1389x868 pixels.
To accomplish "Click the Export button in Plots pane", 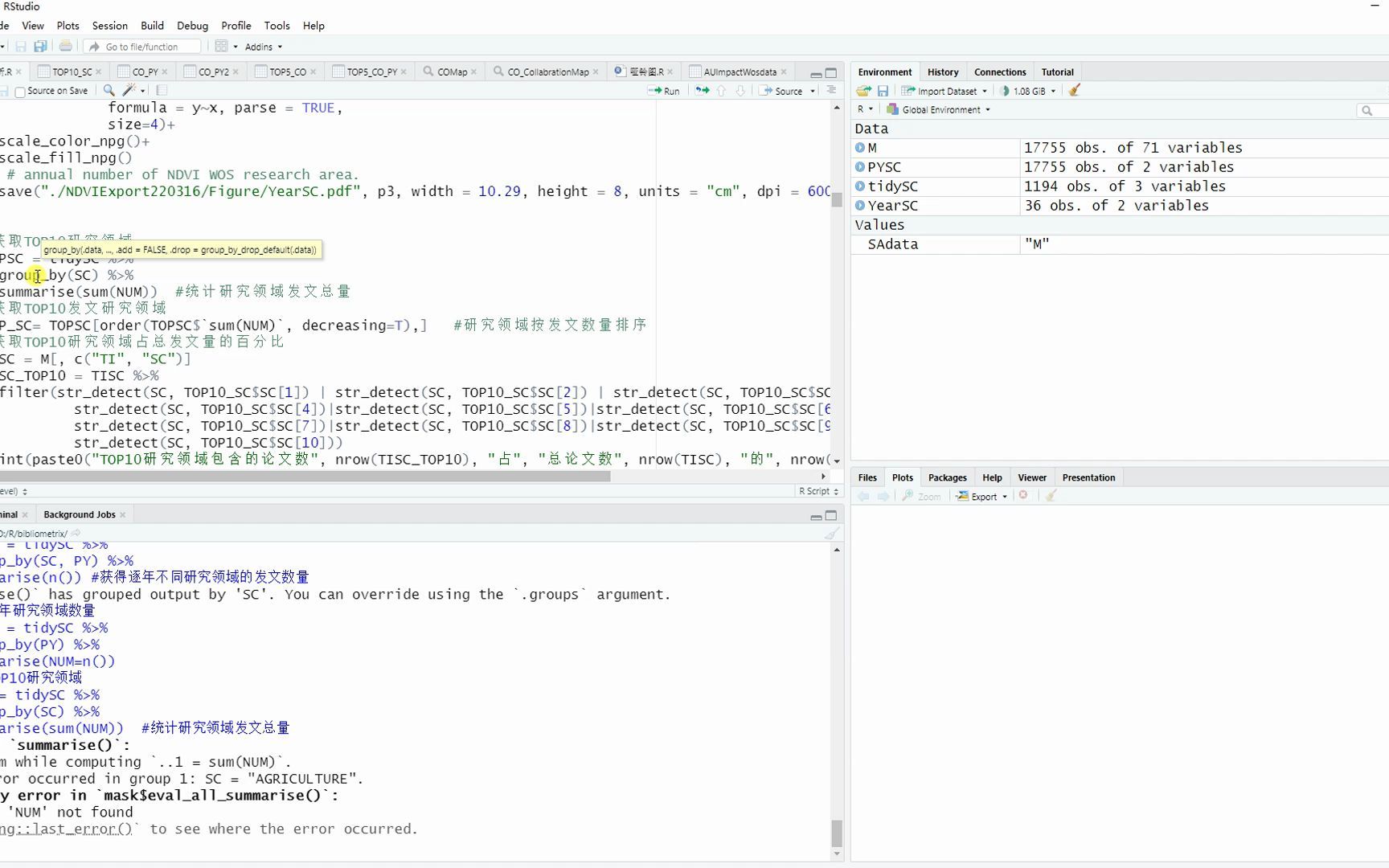I will (981, 497).
